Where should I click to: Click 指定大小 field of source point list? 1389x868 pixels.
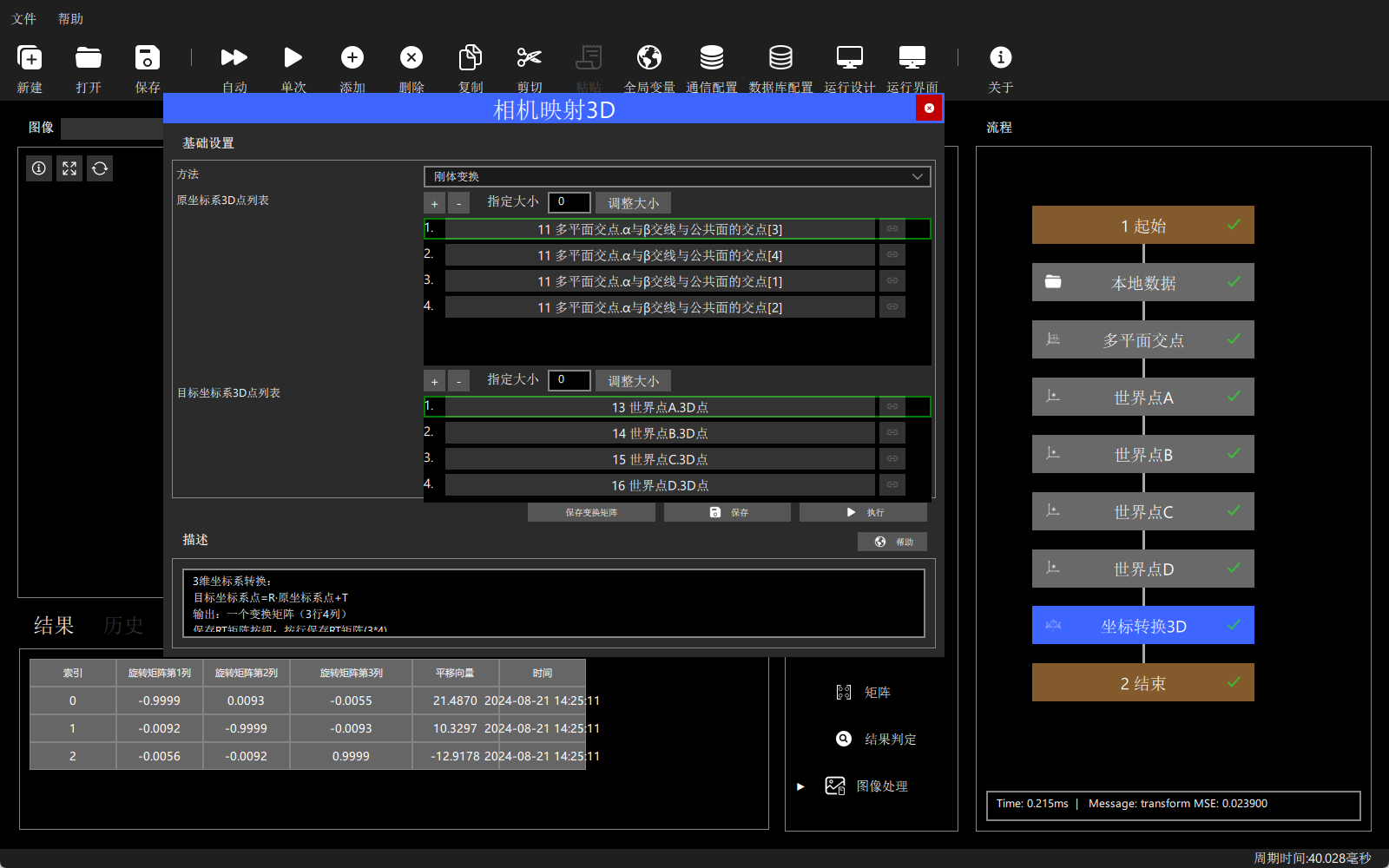[x=569, y=202]
